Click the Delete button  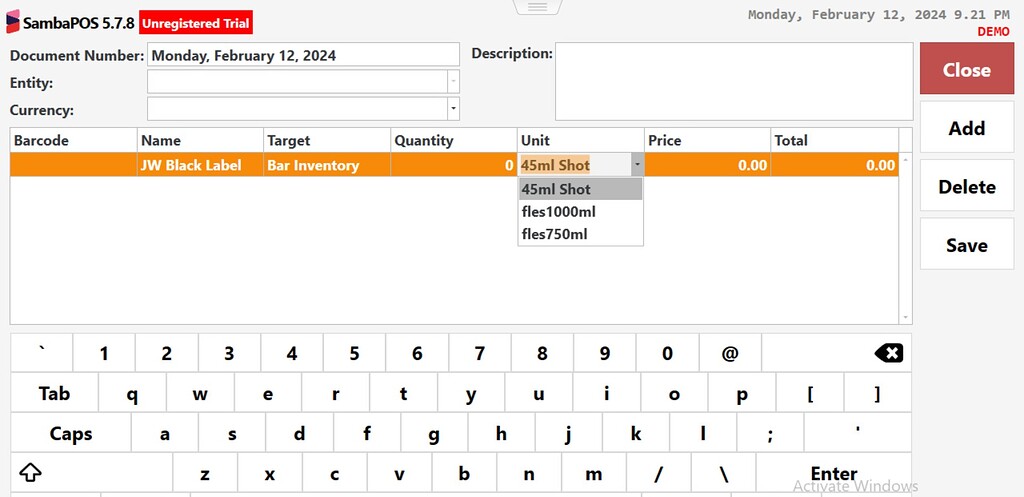pos(967,186)
